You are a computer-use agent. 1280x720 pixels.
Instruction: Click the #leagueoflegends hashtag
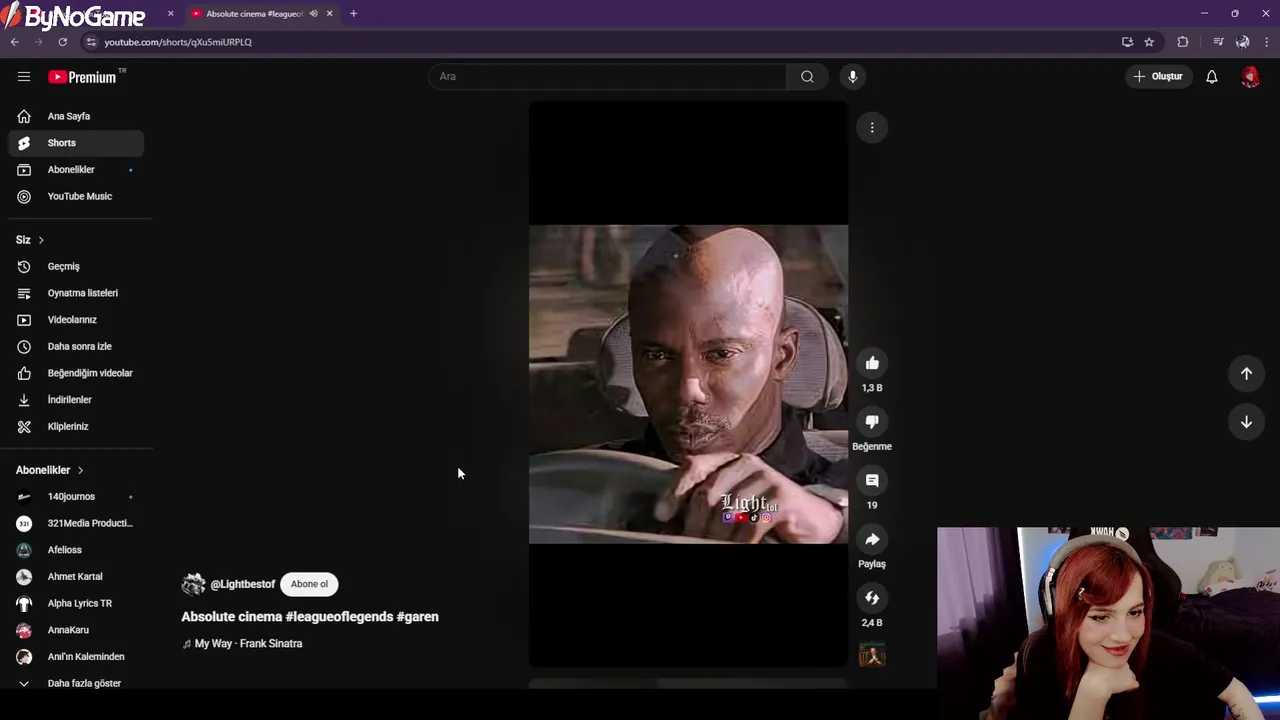pos(339,617)
